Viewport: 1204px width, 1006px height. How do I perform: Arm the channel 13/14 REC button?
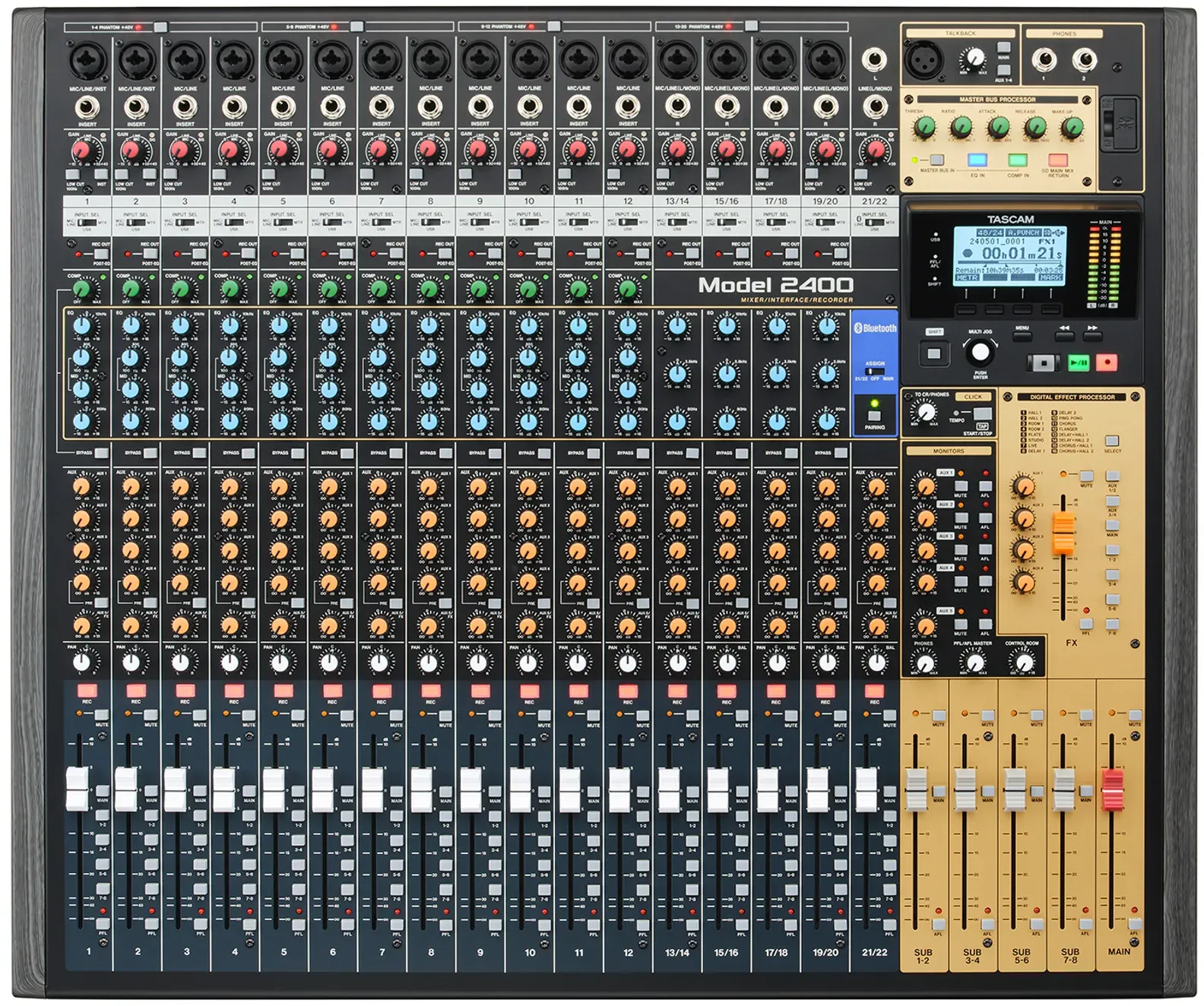click(677, 691)
